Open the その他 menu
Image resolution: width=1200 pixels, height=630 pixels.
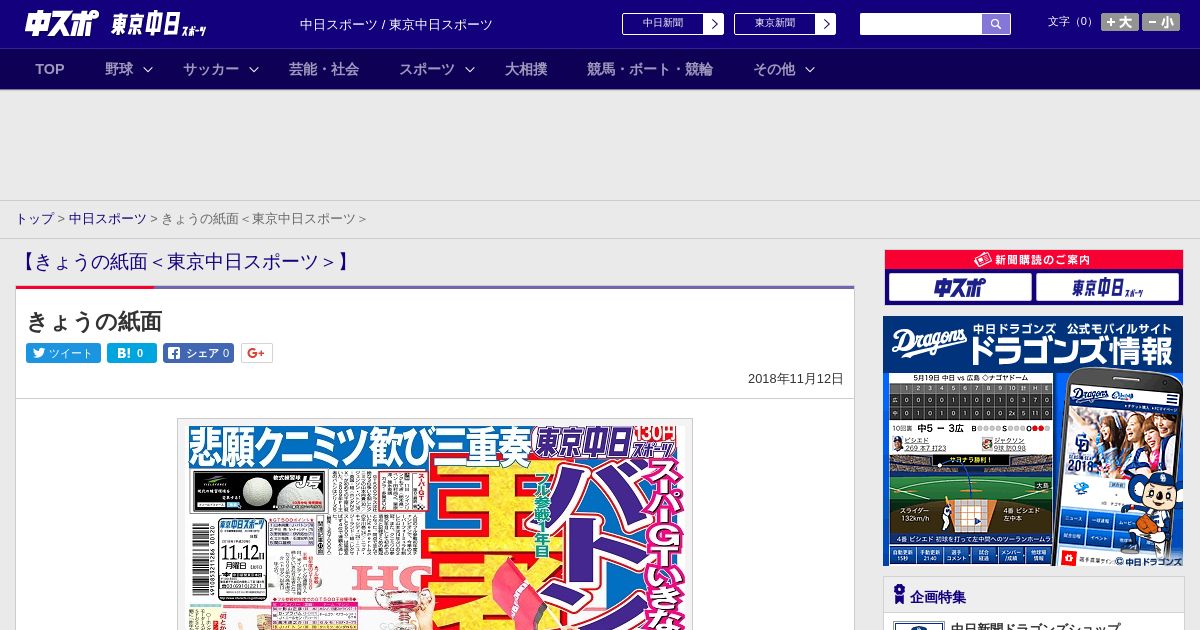[774, 69]
